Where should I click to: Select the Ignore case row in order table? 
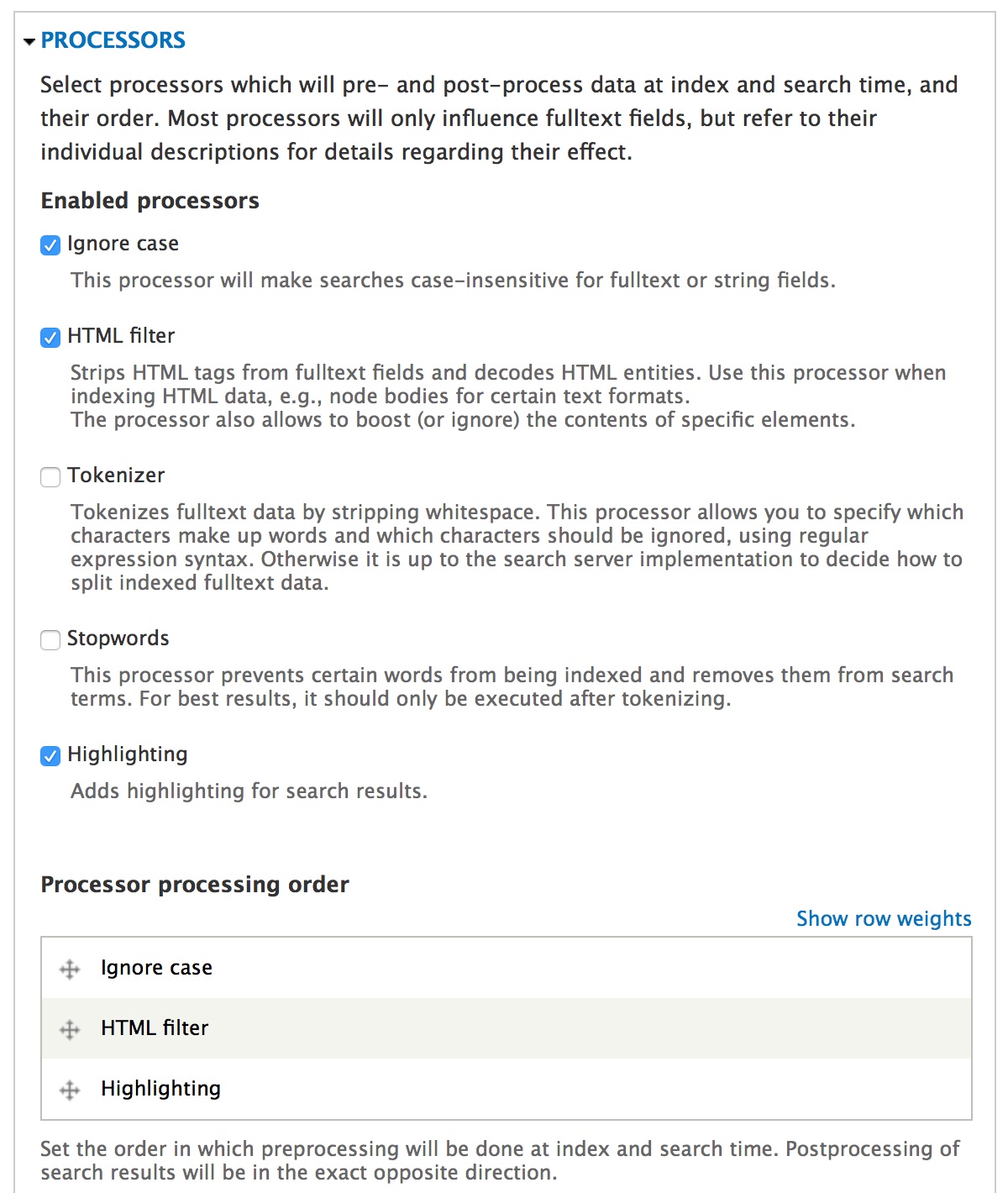tap(507, 968)
